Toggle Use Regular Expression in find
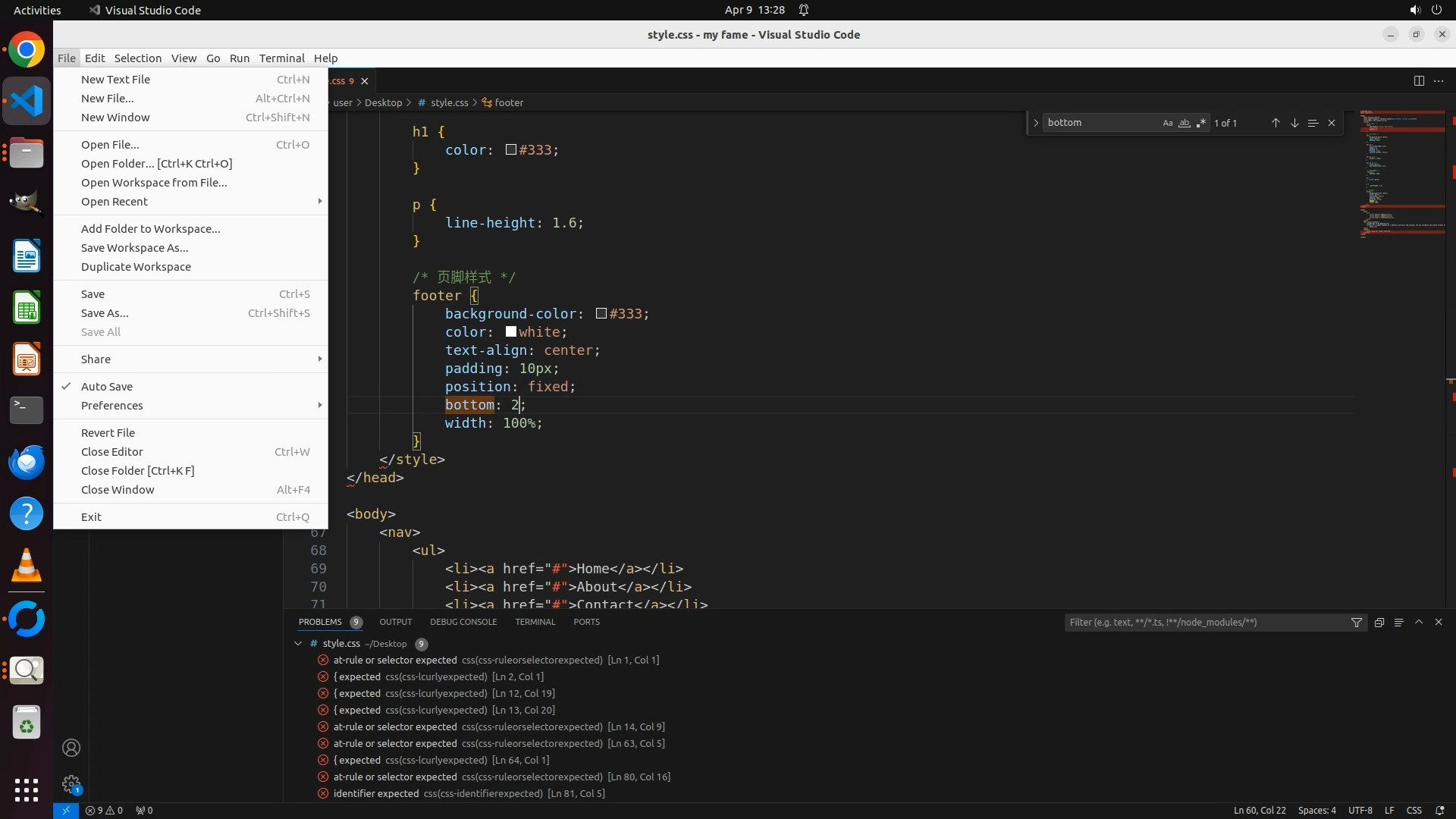The height and width of the screenshot is (819, 1456). click(x=1201, y=123)
